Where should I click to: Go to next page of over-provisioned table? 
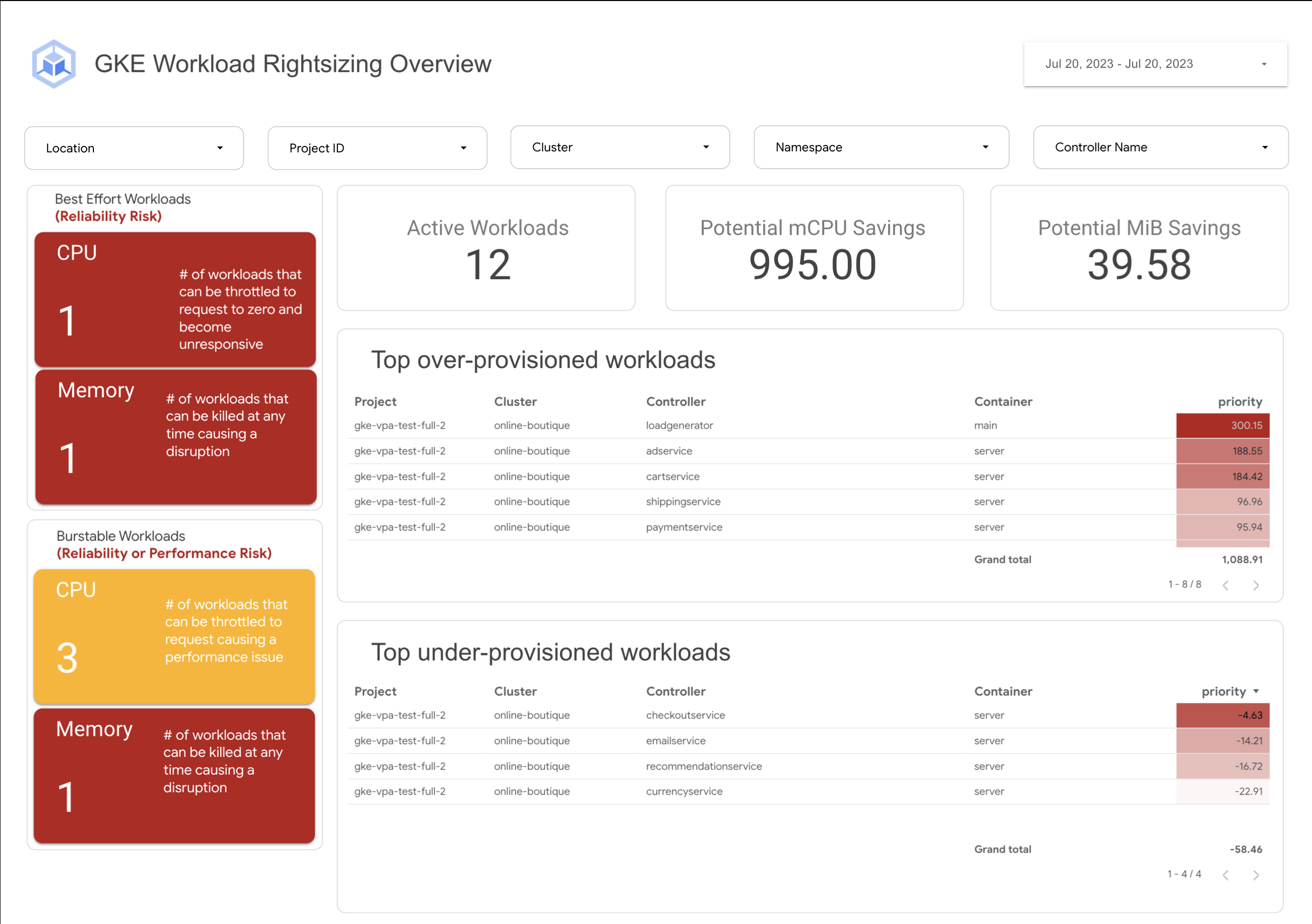[x=1256, y=585]
